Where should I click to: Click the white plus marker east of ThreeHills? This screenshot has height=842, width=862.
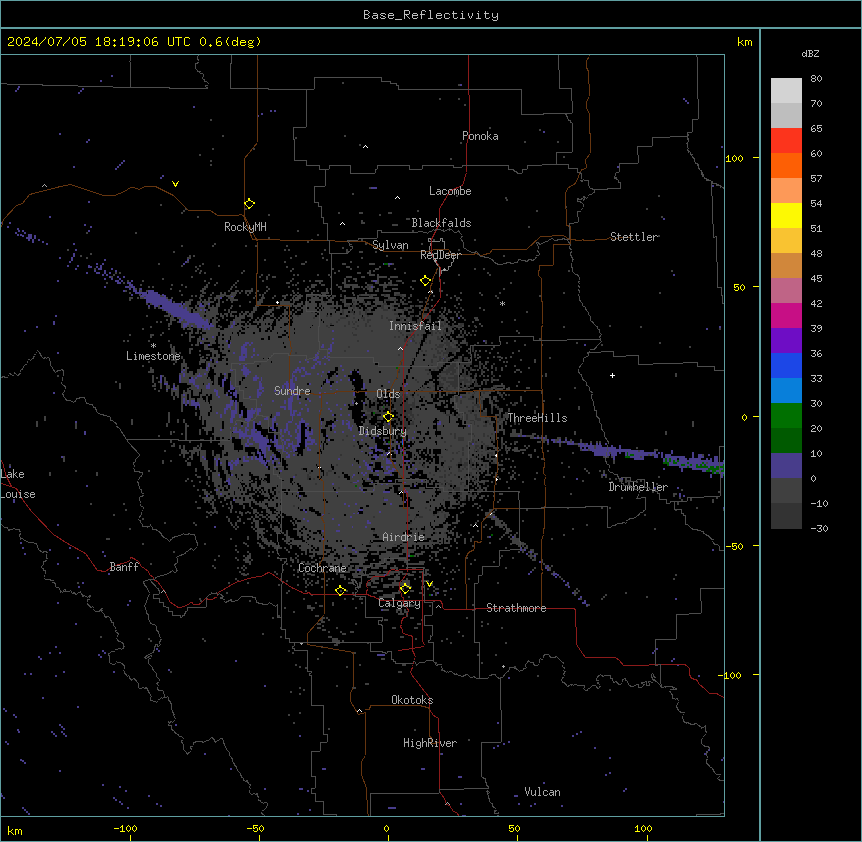[612, 375]
